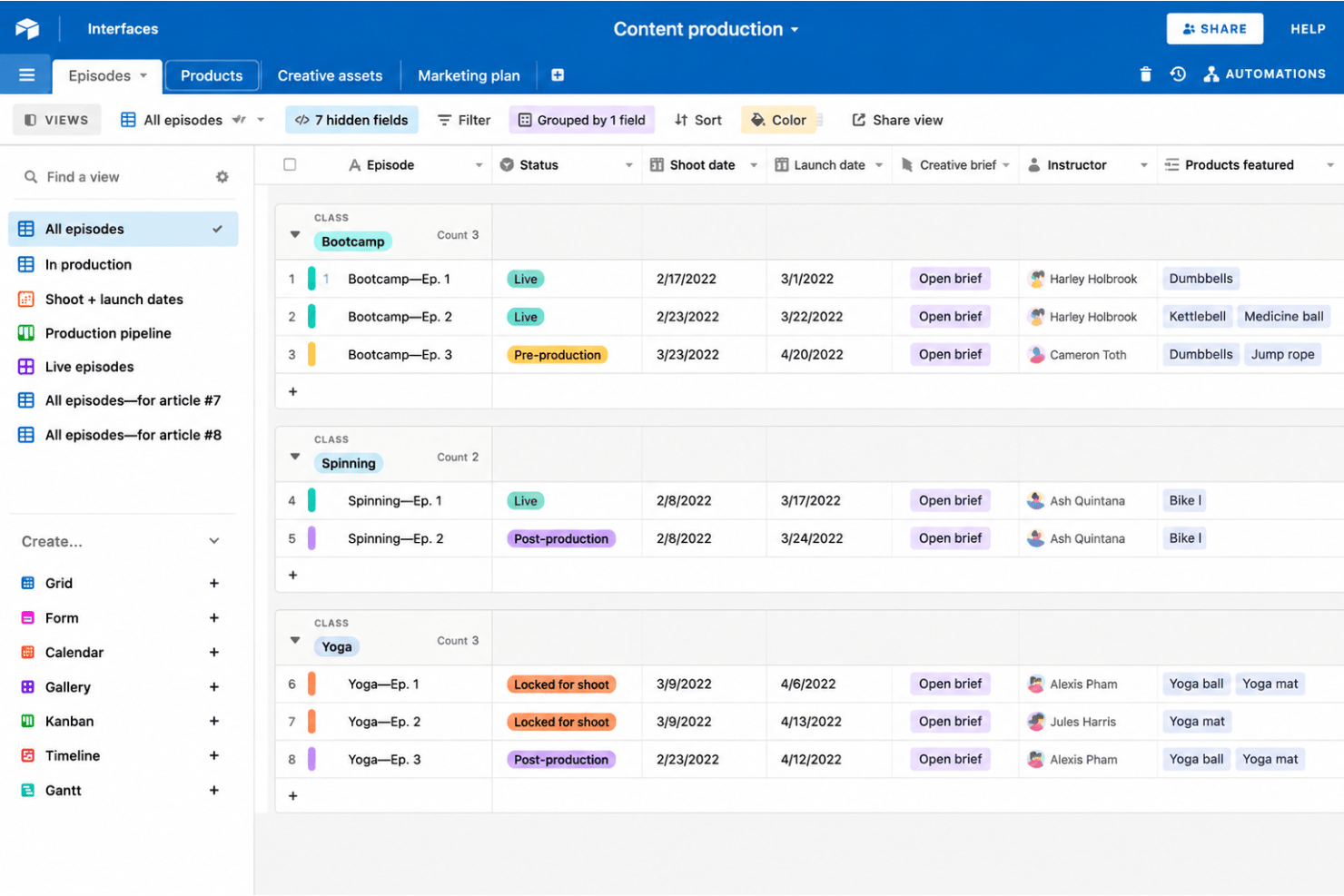Add a new Gallery view with plus
Image resolution: width=1344 pixels, height=896 pixels.
pos(214,687)
